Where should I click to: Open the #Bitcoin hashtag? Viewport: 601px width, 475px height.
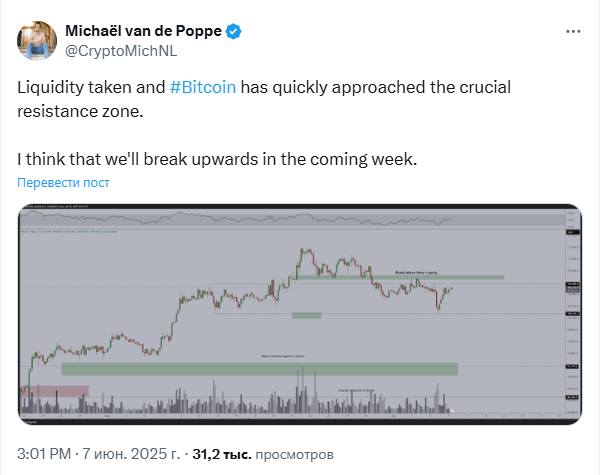pos(203,87)
